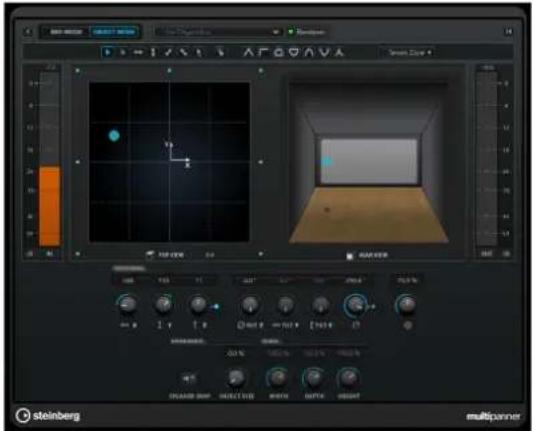Click the top-left corner handle of the pan area
534x431 pixels.
pyautogui.click(x=78, y=70)
